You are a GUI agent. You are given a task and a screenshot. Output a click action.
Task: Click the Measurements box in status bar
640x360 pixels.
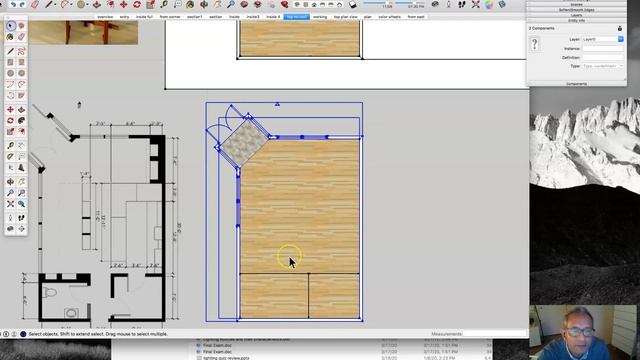click(495, 334)
